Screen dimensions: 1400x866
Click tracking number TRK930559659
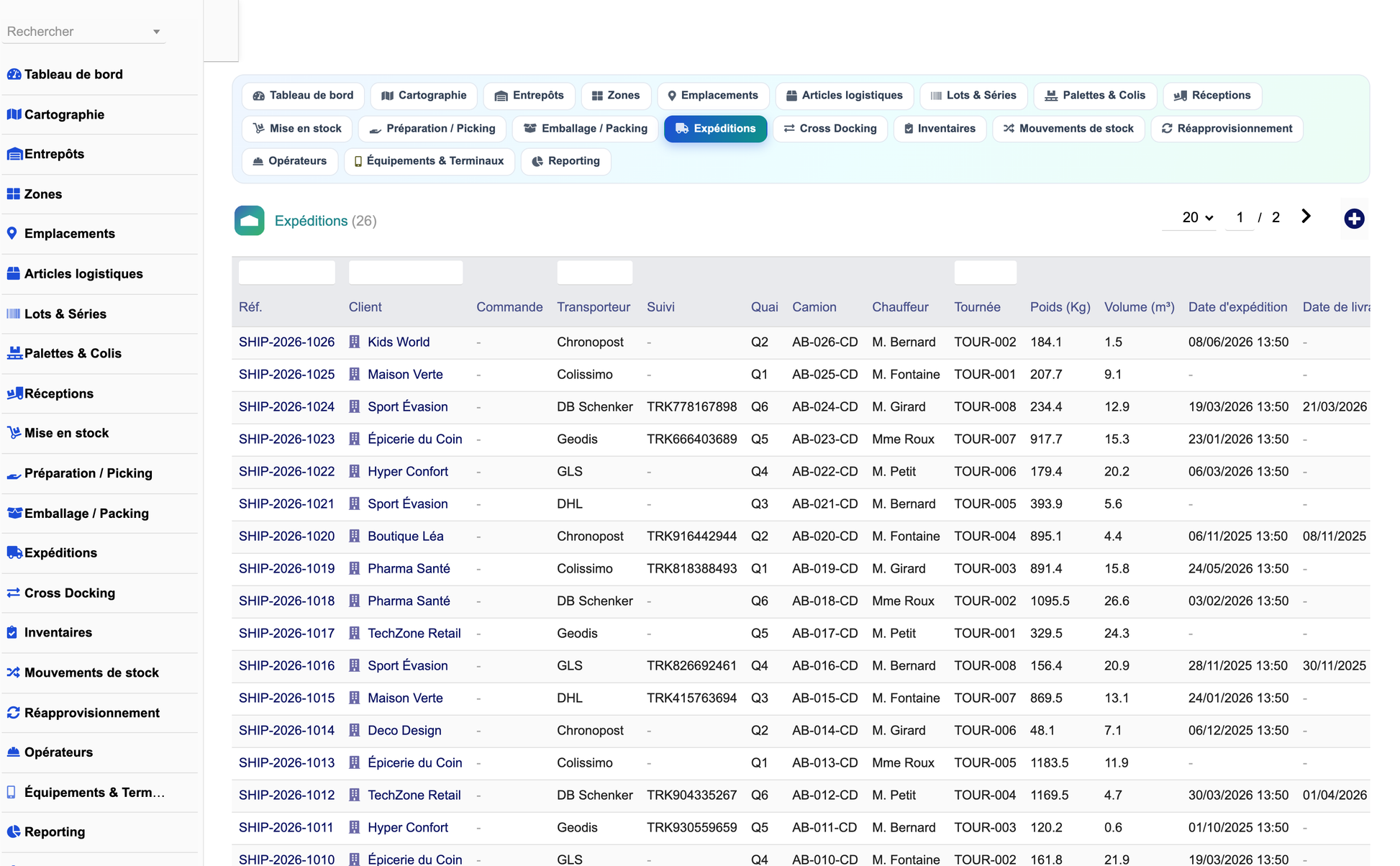[691, 827]
